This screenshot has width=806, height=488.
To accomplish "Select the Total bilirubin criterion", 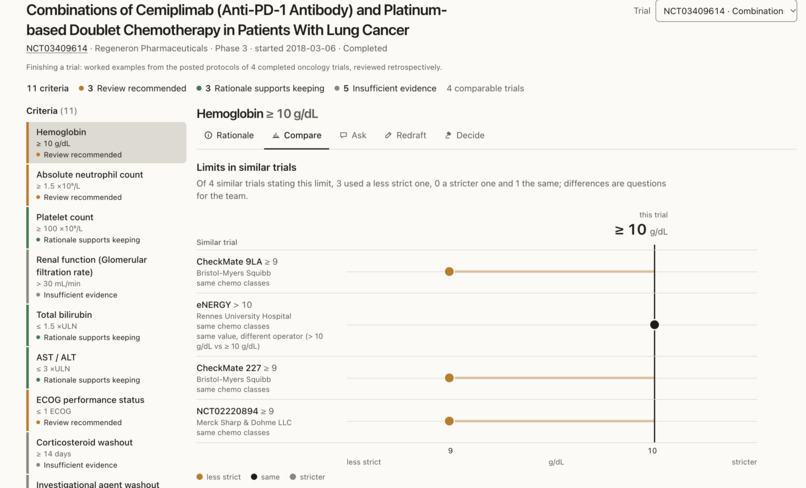I will [x=106, y=326].
